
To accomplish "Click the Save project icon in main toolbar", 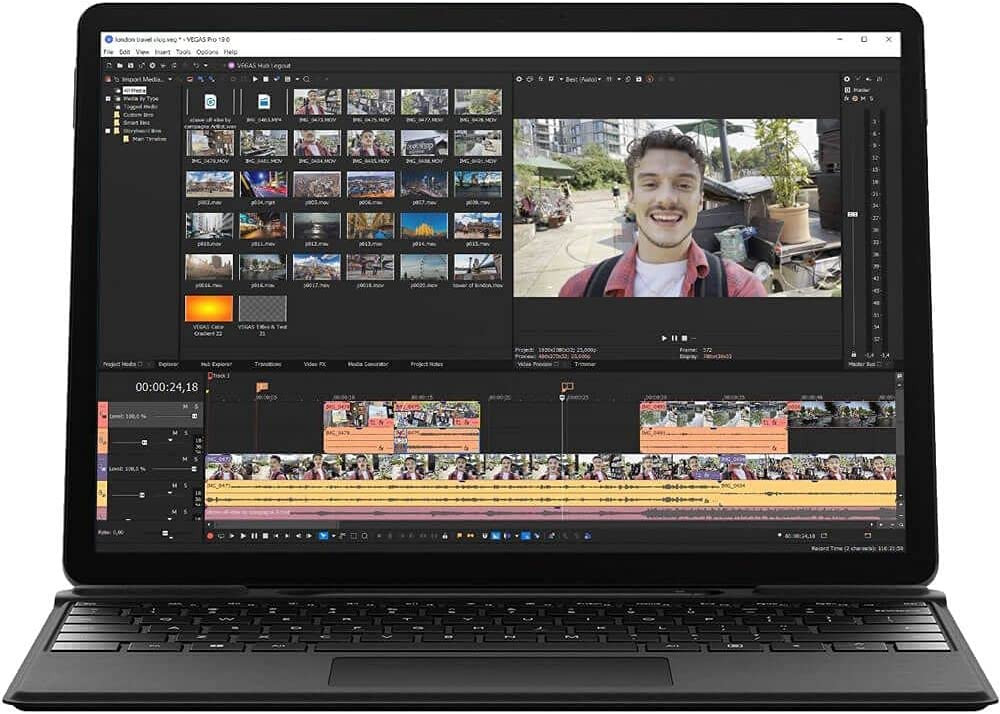I will (x=131, y=66).
